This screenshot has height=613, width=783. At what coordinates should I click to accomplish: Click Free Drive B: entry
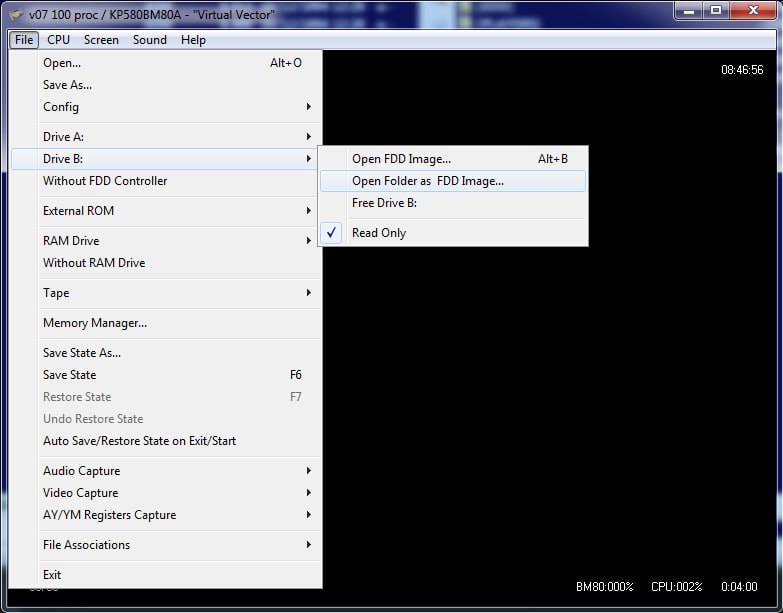(x=384, y=203)
